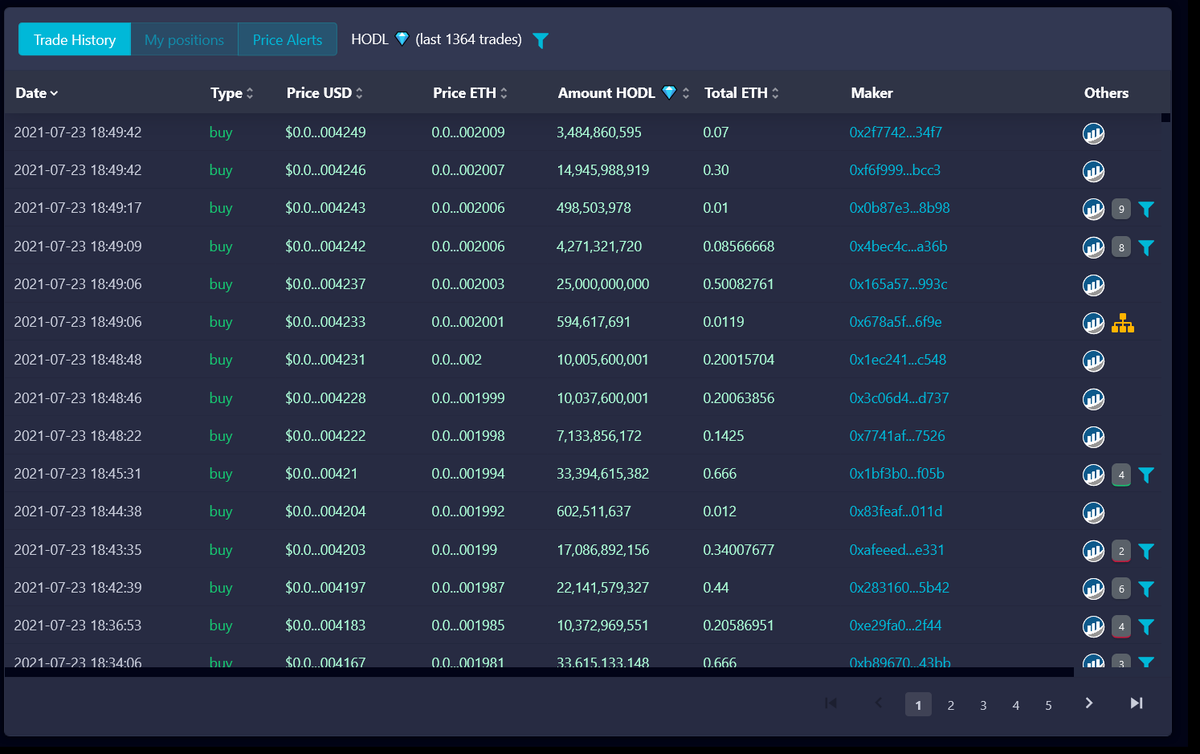Jump to last page of trades
Screen dimensions: 1200x754
click(1136, 703)
